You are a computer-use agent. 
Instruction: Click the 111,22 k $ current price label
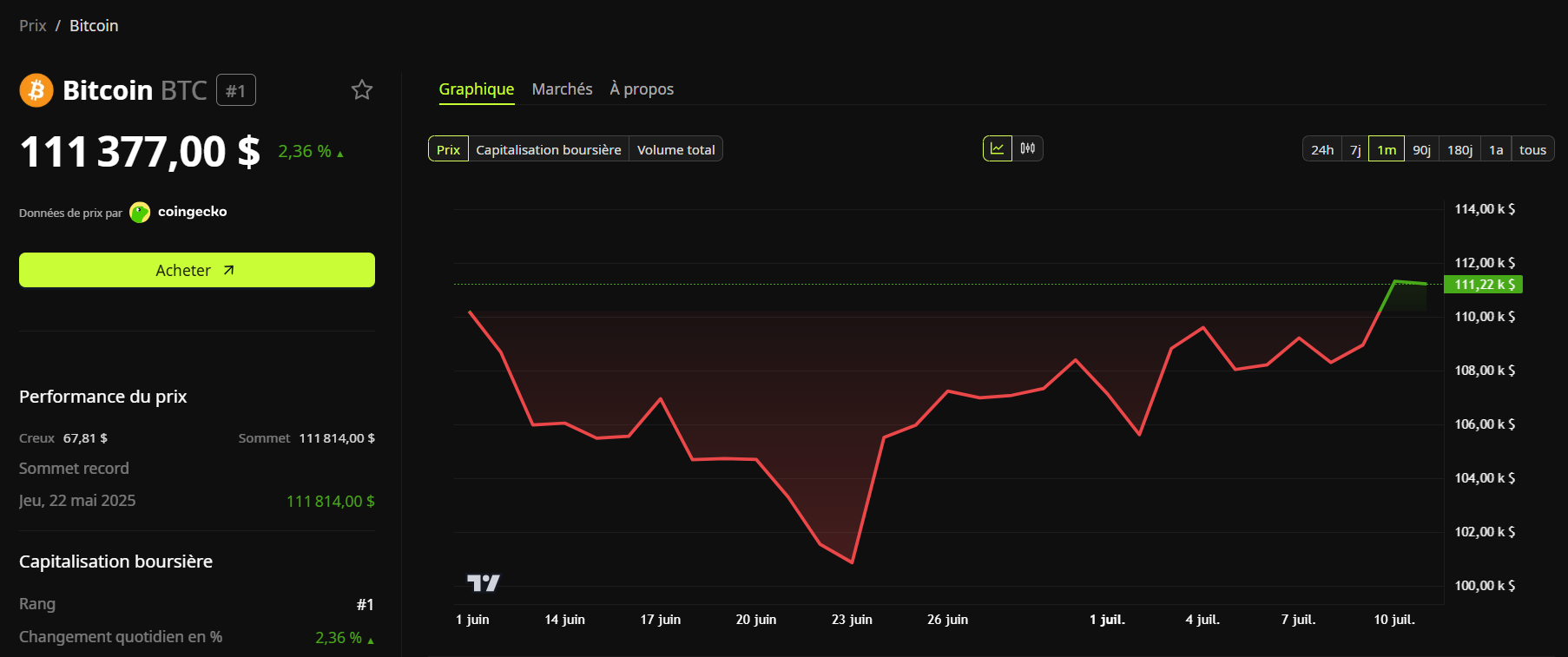(x=1483, y=285)
